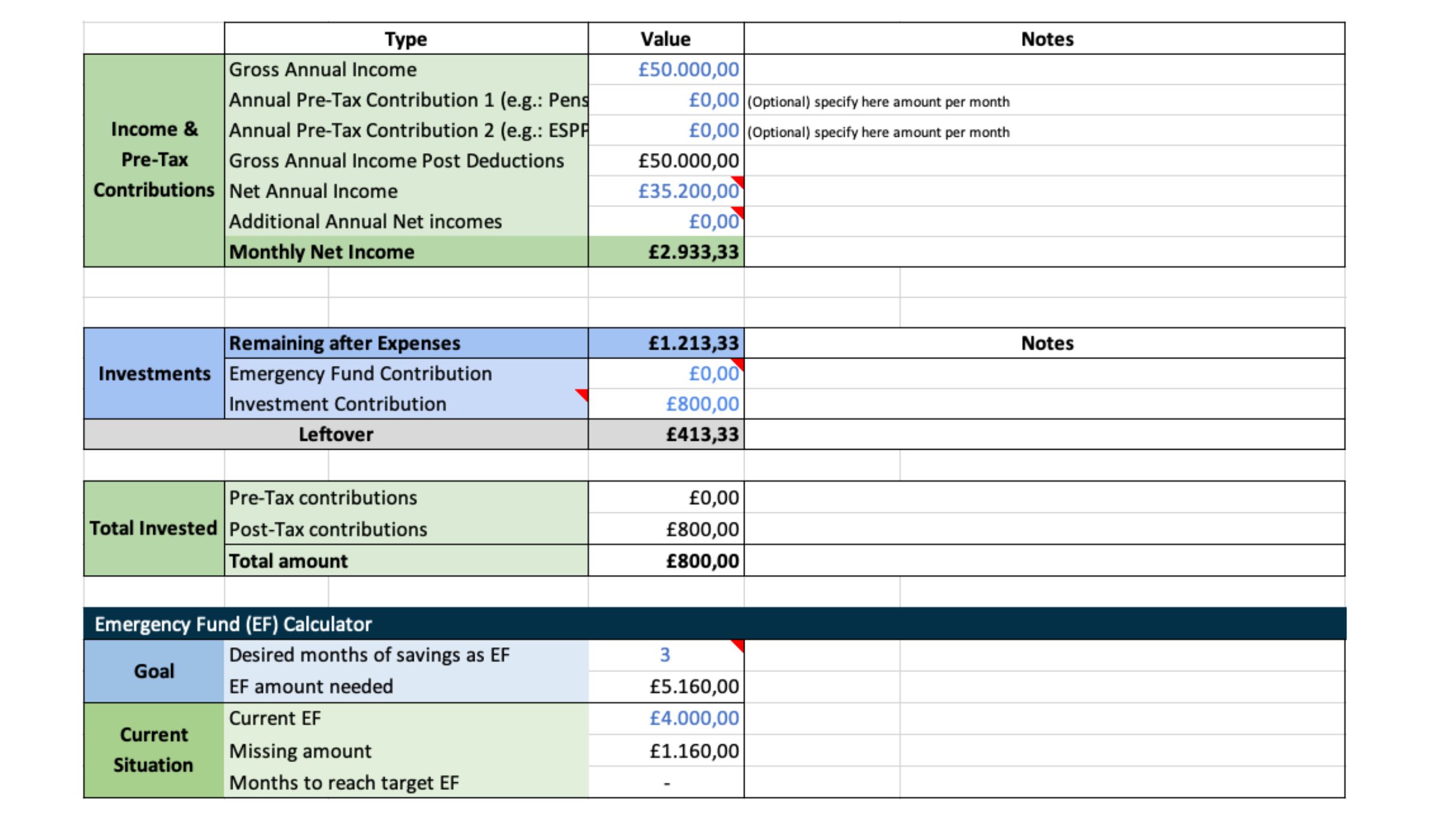
Task: Click red comment marker beside Investment Contribution label
Action: coord(583,394)
